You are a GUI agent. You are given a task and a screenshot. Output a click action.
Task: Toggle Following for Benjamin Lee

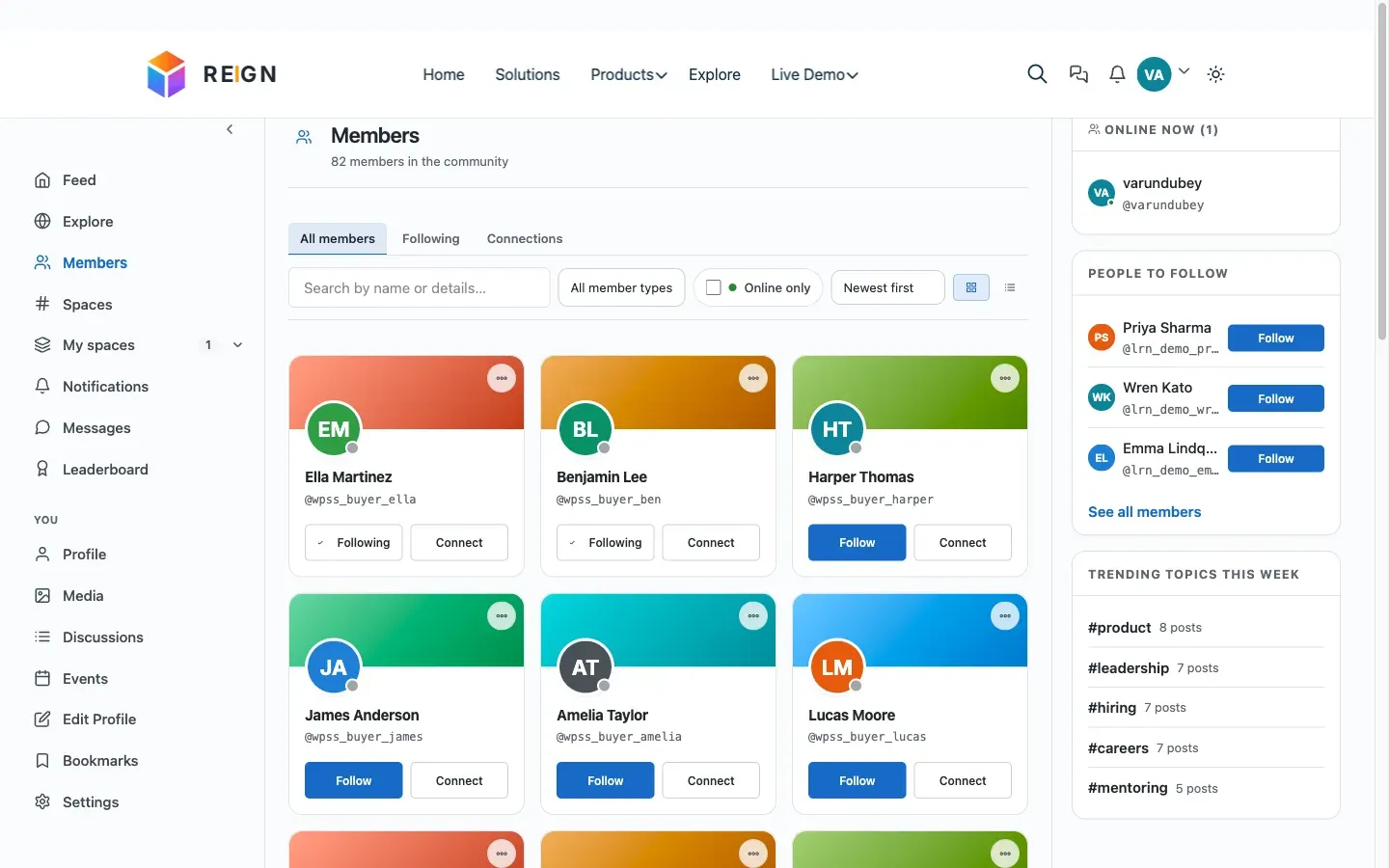coord(605,543)
